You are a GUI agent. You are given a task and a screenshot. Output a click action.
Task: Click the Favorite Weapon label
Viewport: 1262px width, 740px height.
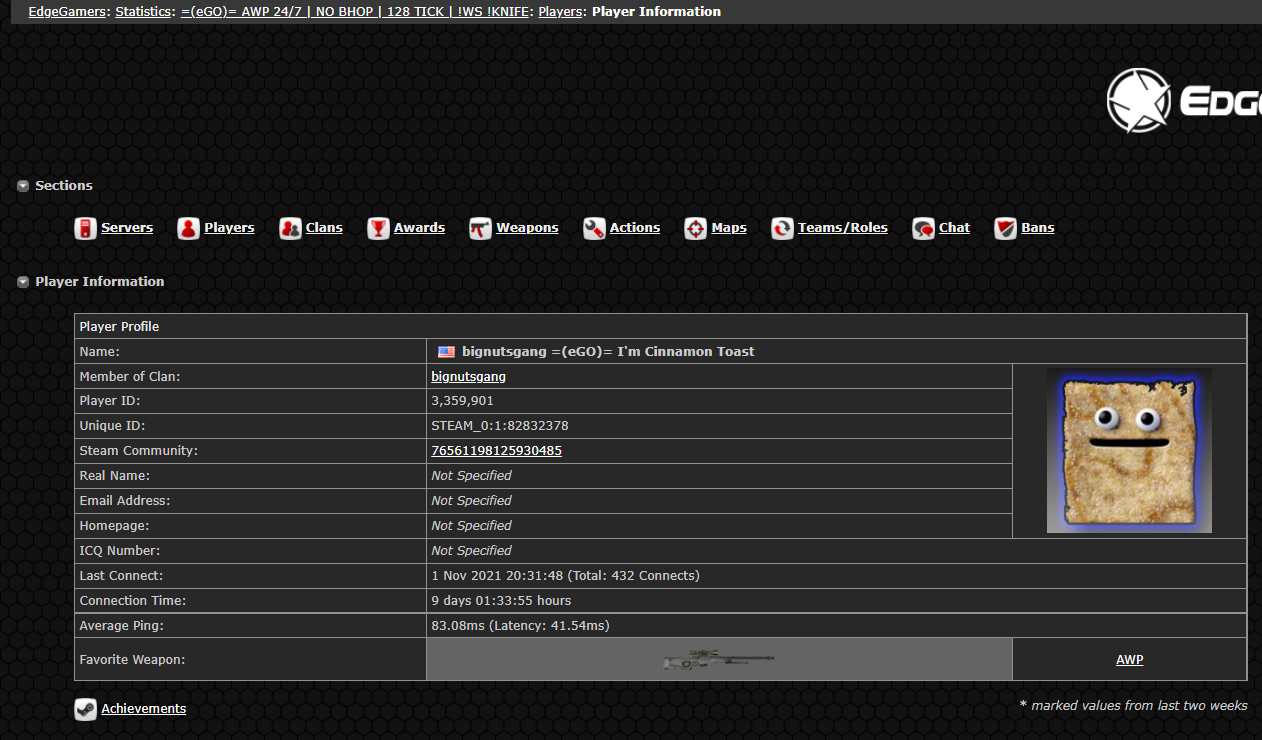pyautogui.click(x=132, y=660)
